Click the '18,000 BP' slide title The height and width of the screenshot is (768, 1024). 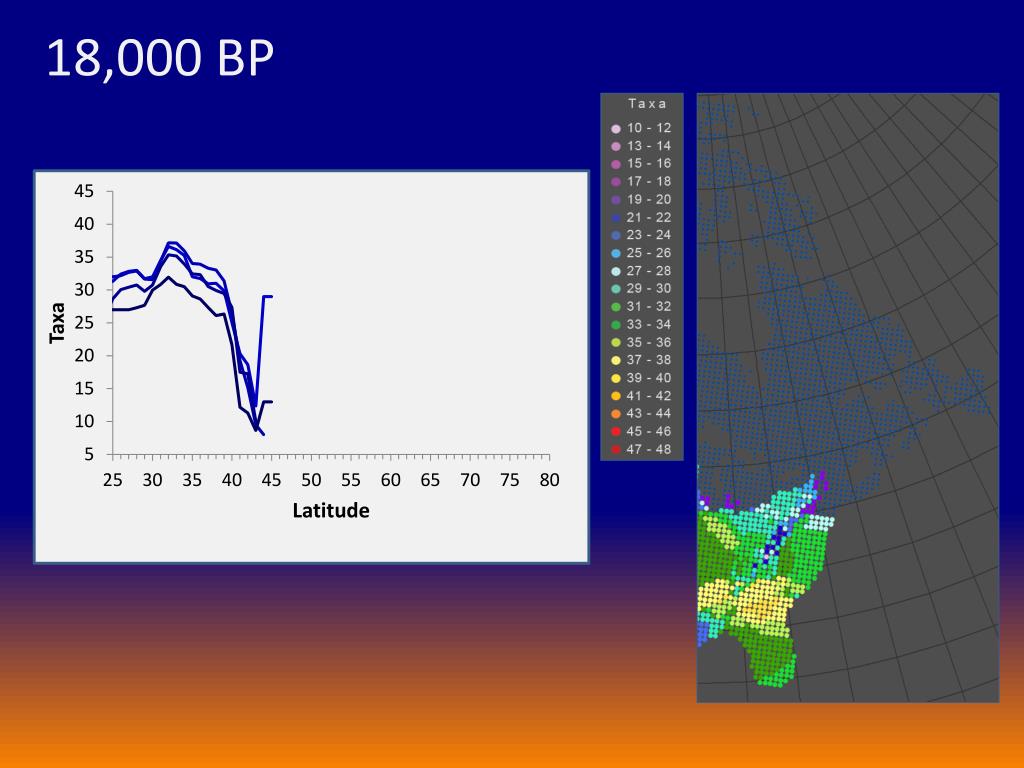[x=160, y=59]
